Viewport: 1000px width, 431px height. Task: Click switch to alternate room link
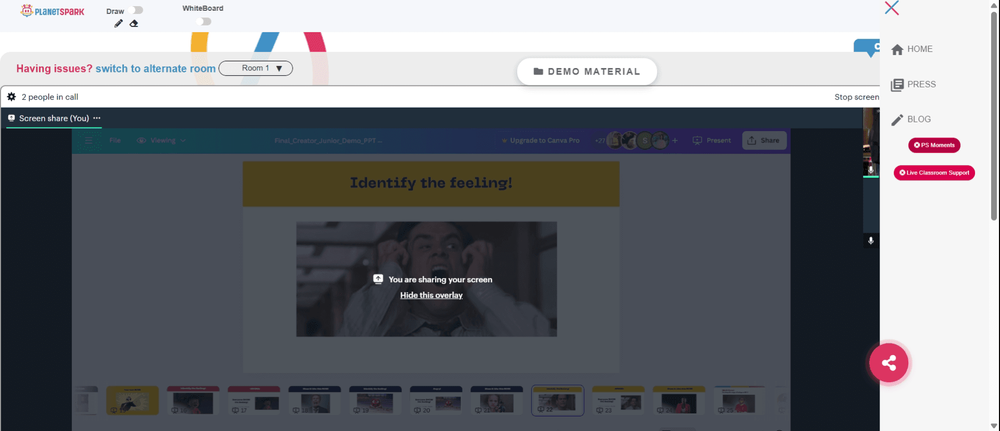tap(156, 68)
